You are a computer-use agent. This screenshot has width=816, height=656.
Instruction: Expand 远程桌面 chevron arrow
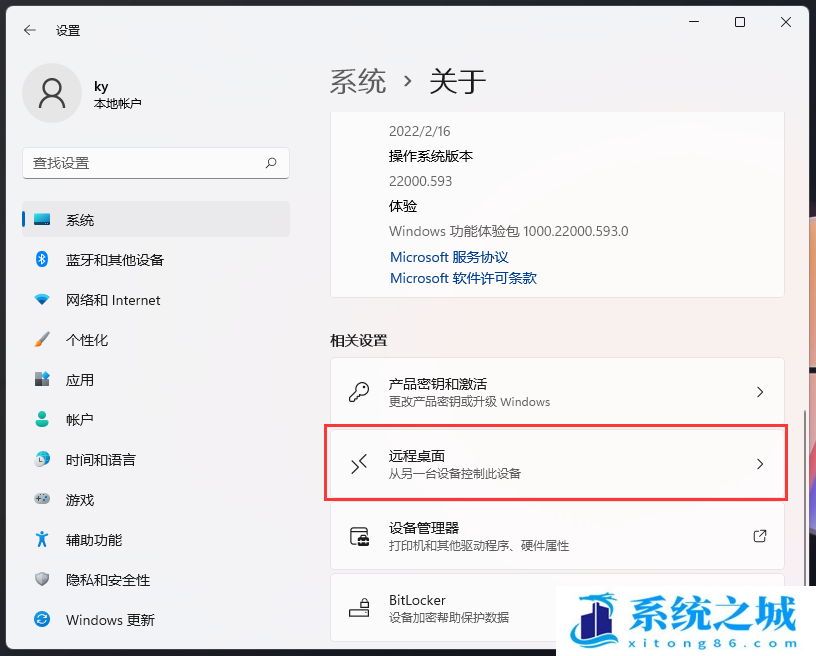tap(760, 464)
